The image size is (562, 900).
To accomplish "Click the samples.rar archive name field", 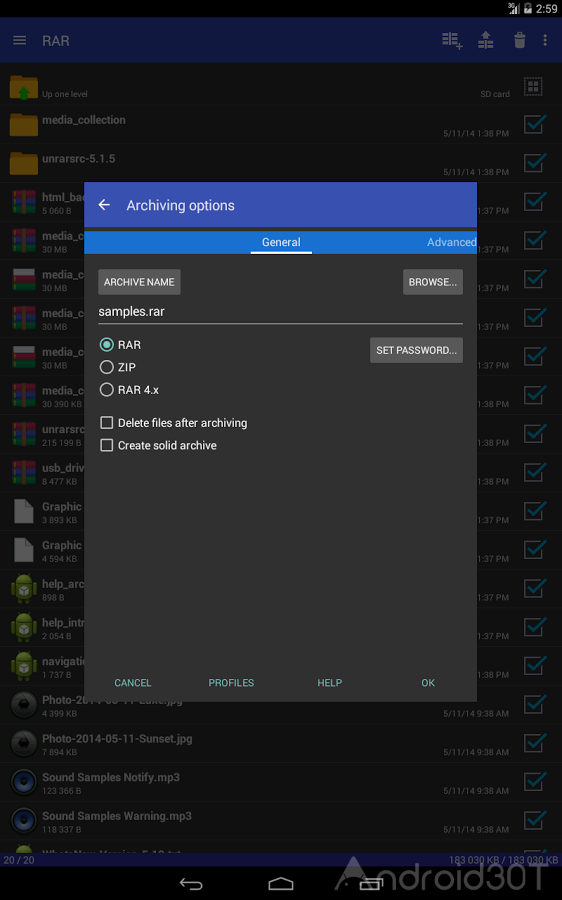I will pyautogui.click(x=280, y=312).
